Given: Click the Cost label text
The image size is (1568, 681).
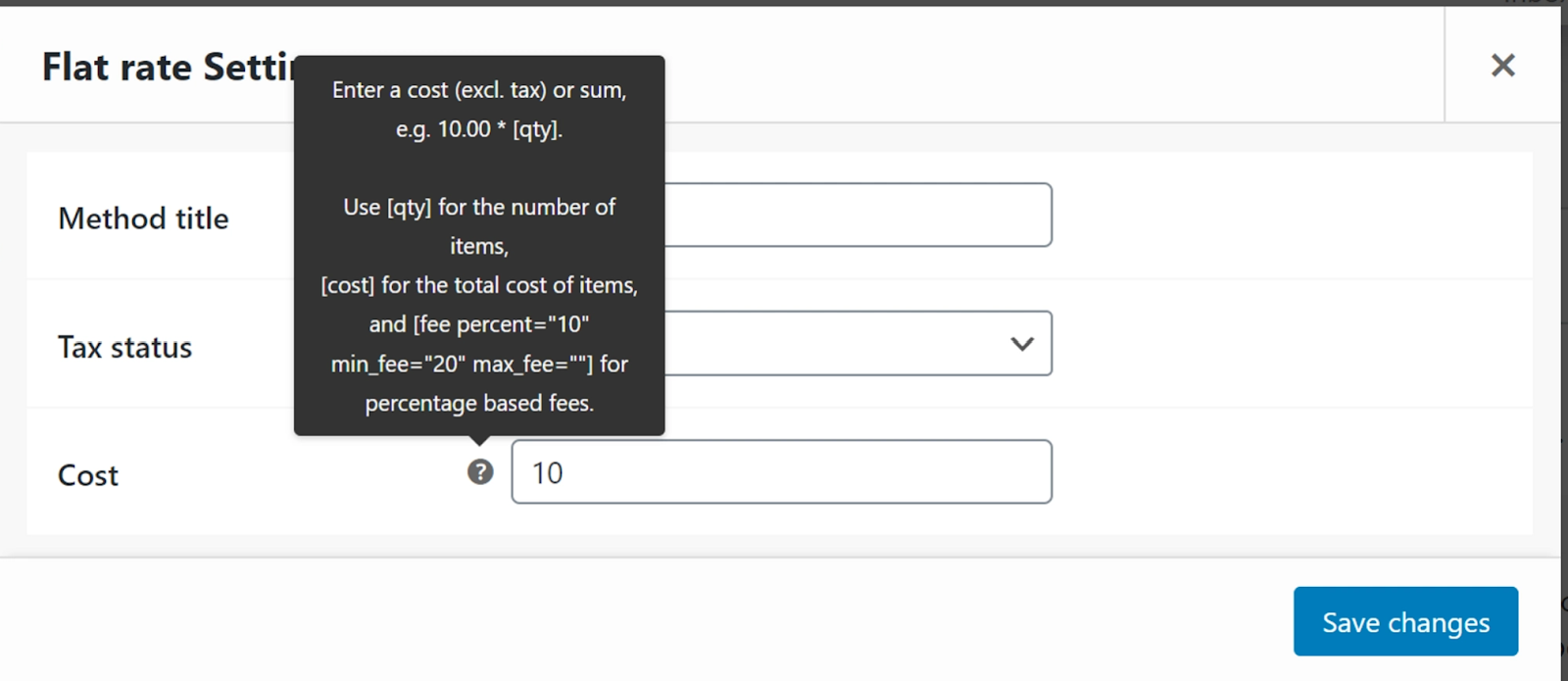Looking at the screenshot, I should pos(88,475).
